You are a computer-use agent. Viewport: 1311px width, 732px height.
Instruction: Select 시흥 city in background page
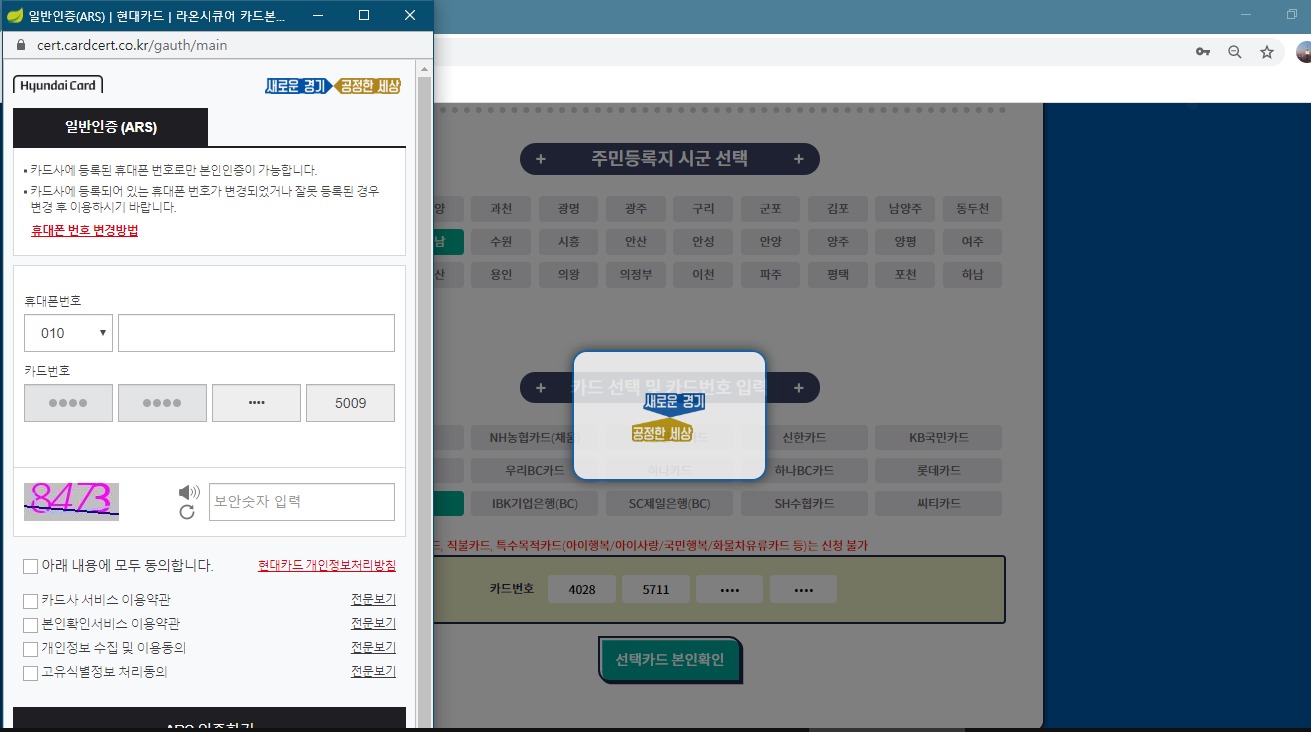pos(568,242)
